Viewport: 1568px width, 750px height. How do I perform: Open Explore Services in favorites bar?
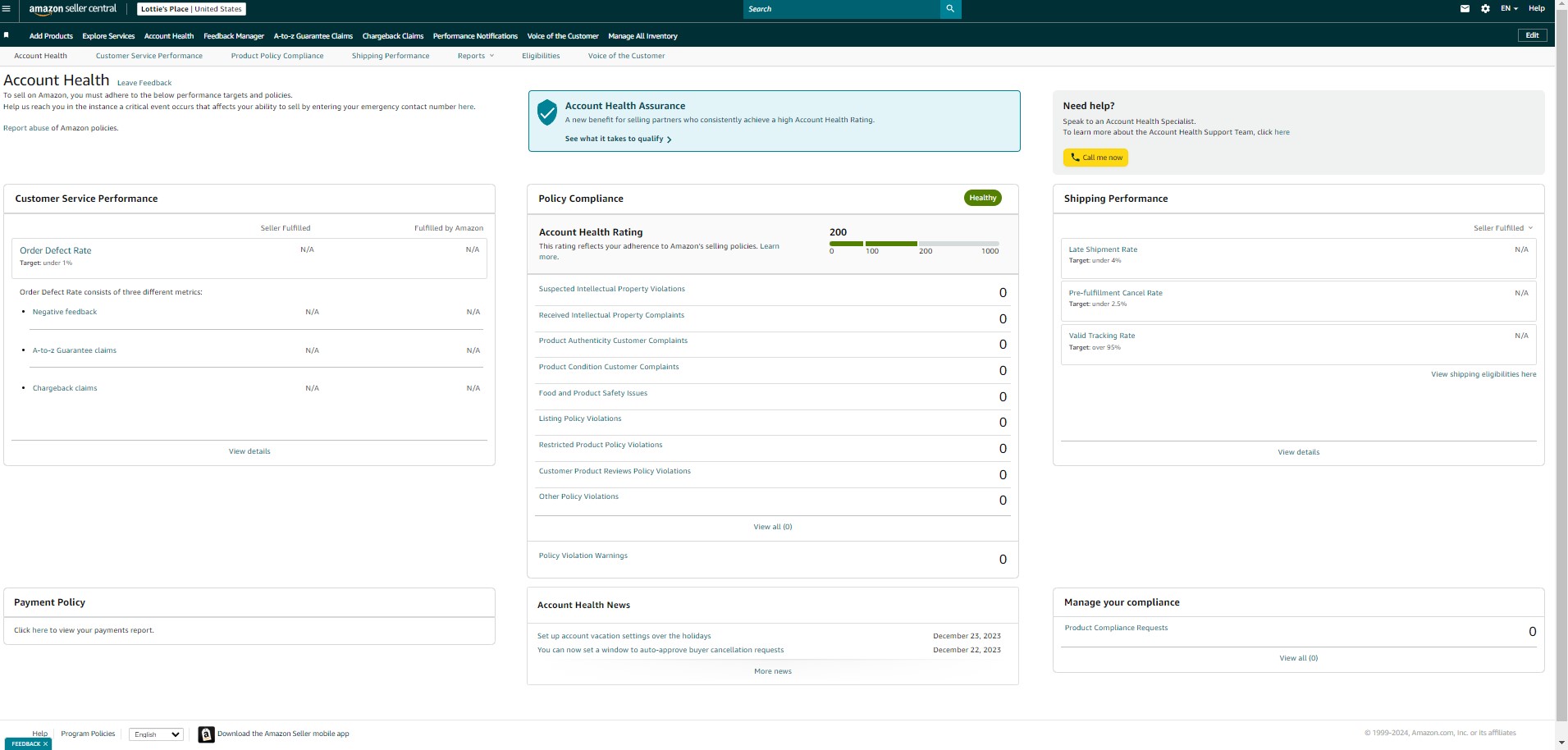point(108,36)
